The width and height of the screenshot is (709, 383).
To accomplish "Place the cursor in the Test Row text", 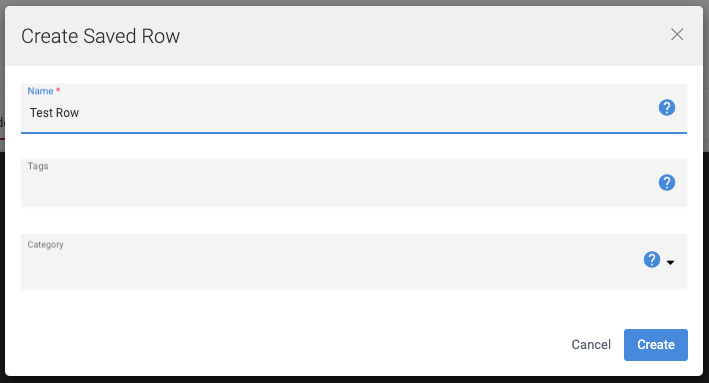I will pos(54,113).
